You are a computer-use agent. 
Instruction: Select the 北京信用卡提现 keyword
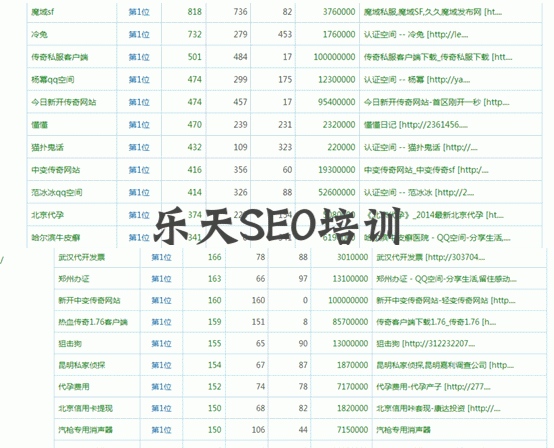(x=86, y=409)
